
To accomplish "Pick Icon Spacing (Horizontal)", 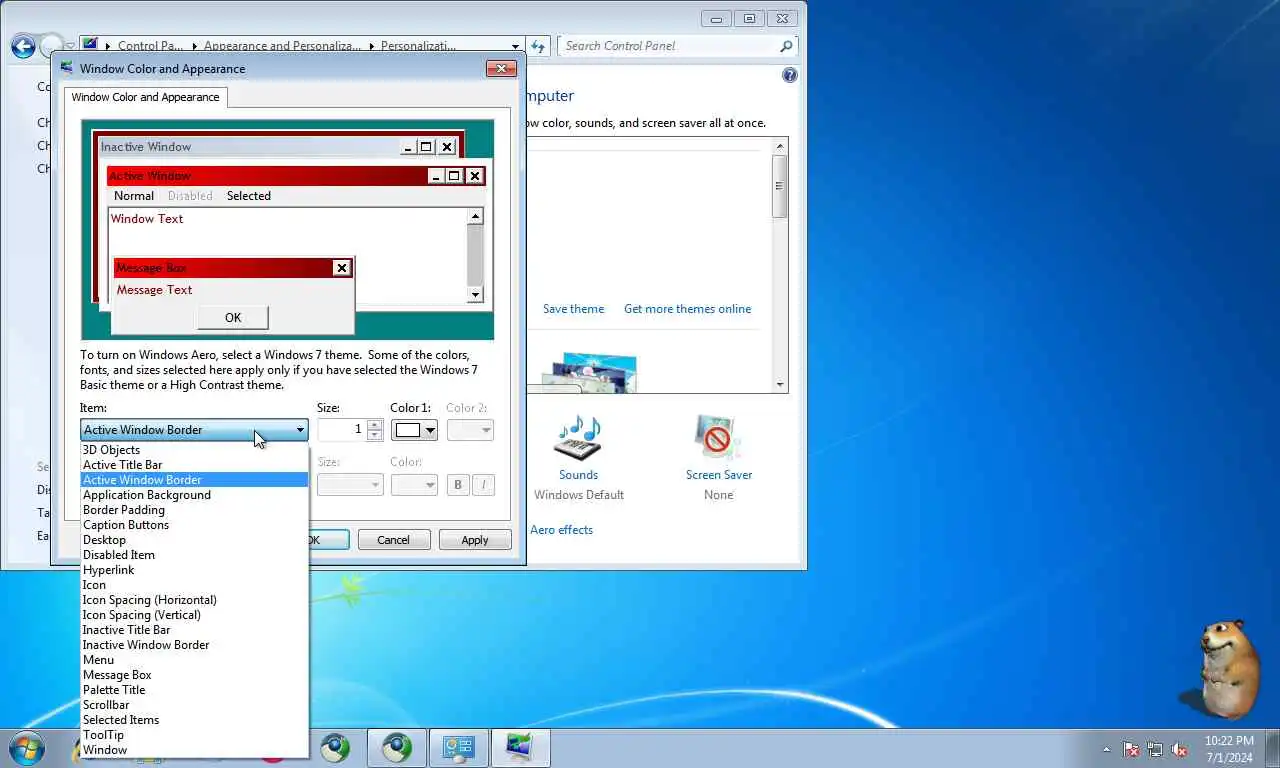I will point(194,600).
